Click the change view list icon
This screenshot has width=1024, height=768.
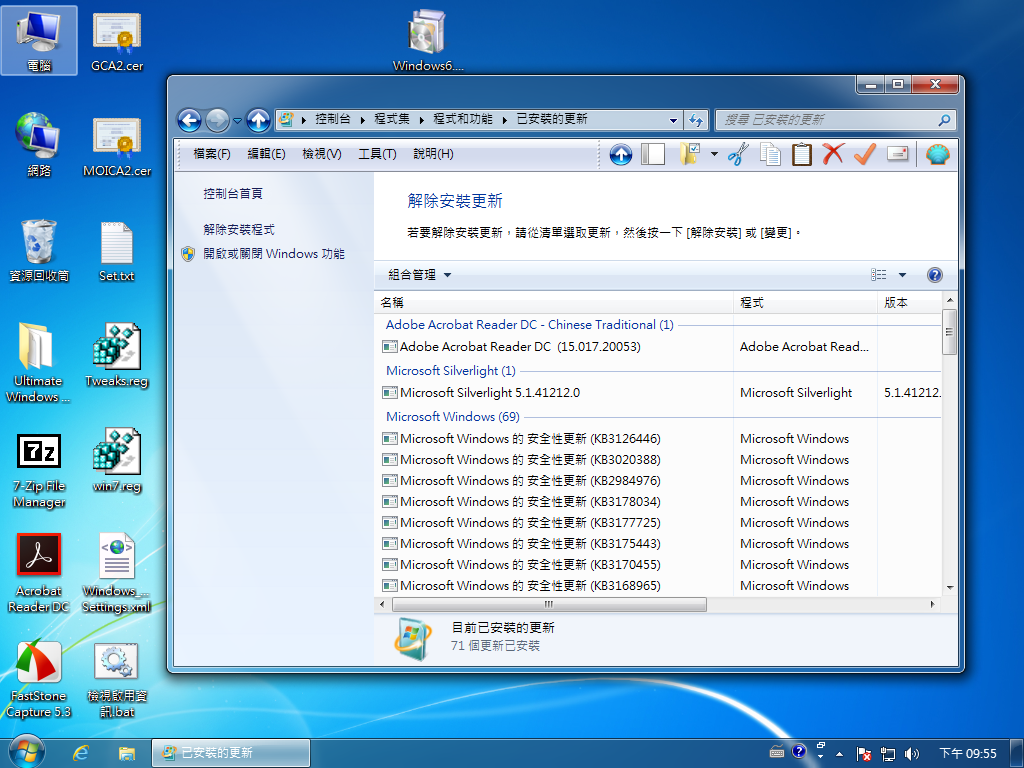pyautogui.click(x=878, y=275)
